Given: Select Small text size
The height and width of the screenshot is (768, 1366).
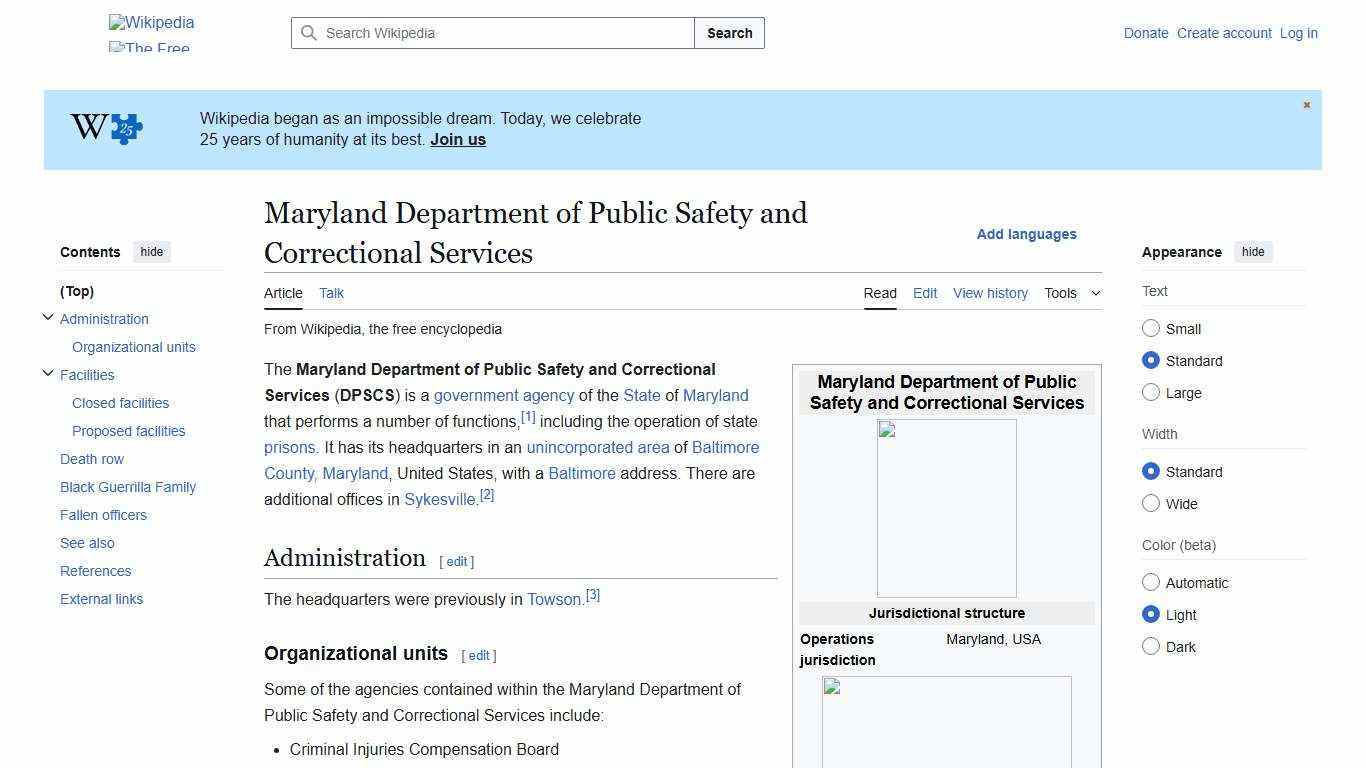Looking at the screenshot, I should pos(1151,328).
